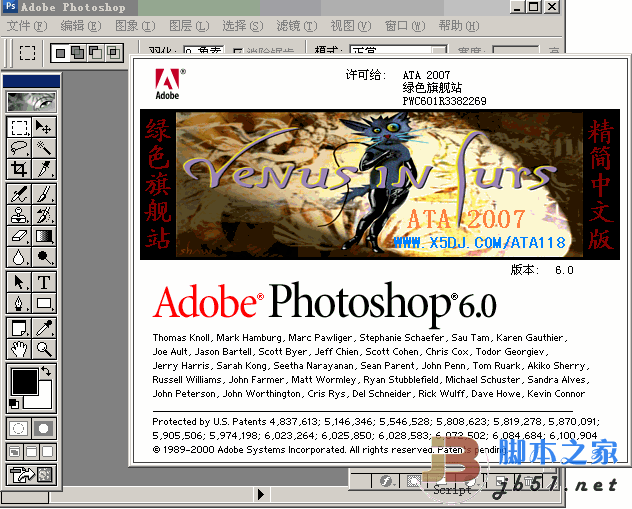
Task: Select the Slice tool
Action: 44,169
